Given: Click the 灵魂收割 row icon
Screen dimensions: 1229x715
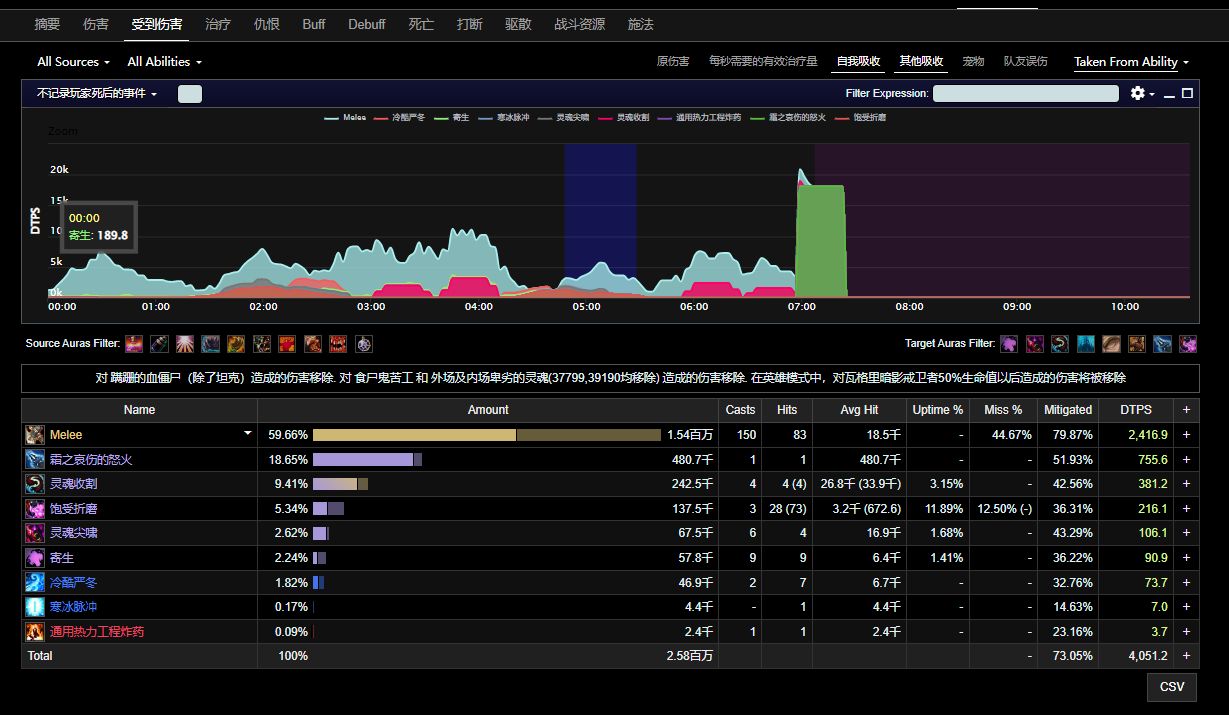Looking at the screenshot, I should click(x=35, y=484).
